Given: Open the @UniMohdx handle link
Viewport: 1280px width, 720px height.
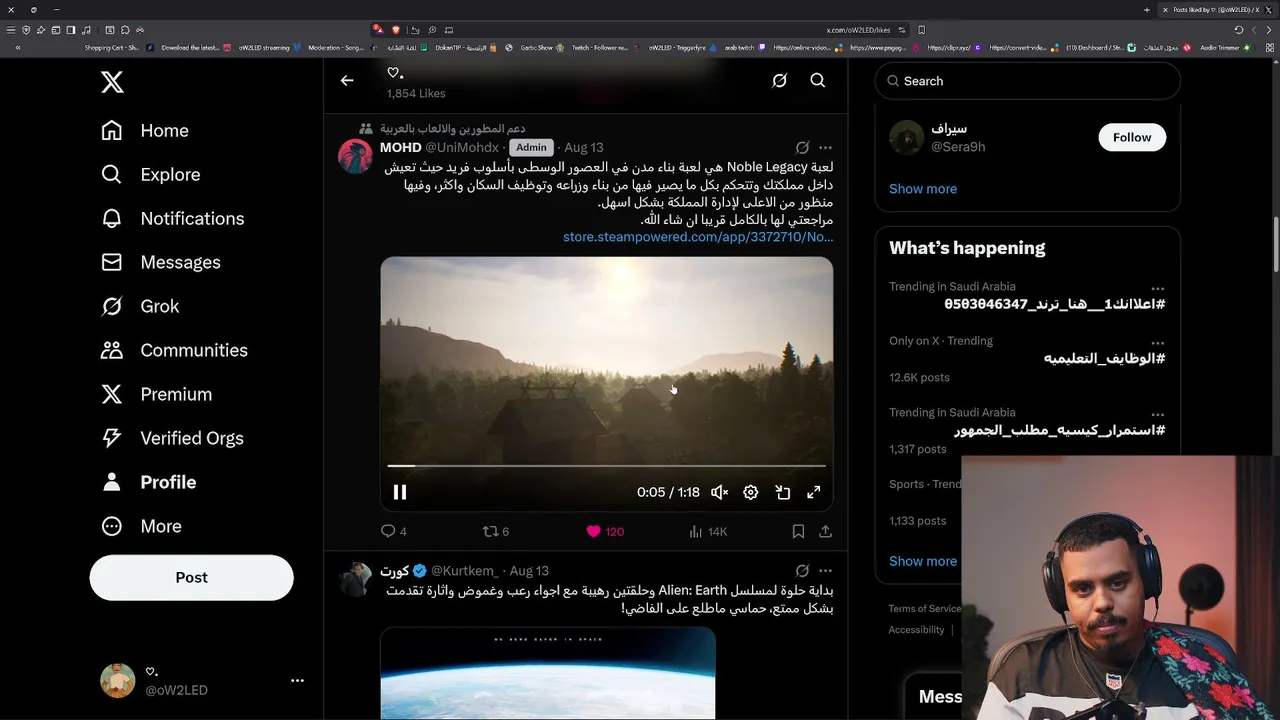Looking at the screenshot, I should coord(462,147).
